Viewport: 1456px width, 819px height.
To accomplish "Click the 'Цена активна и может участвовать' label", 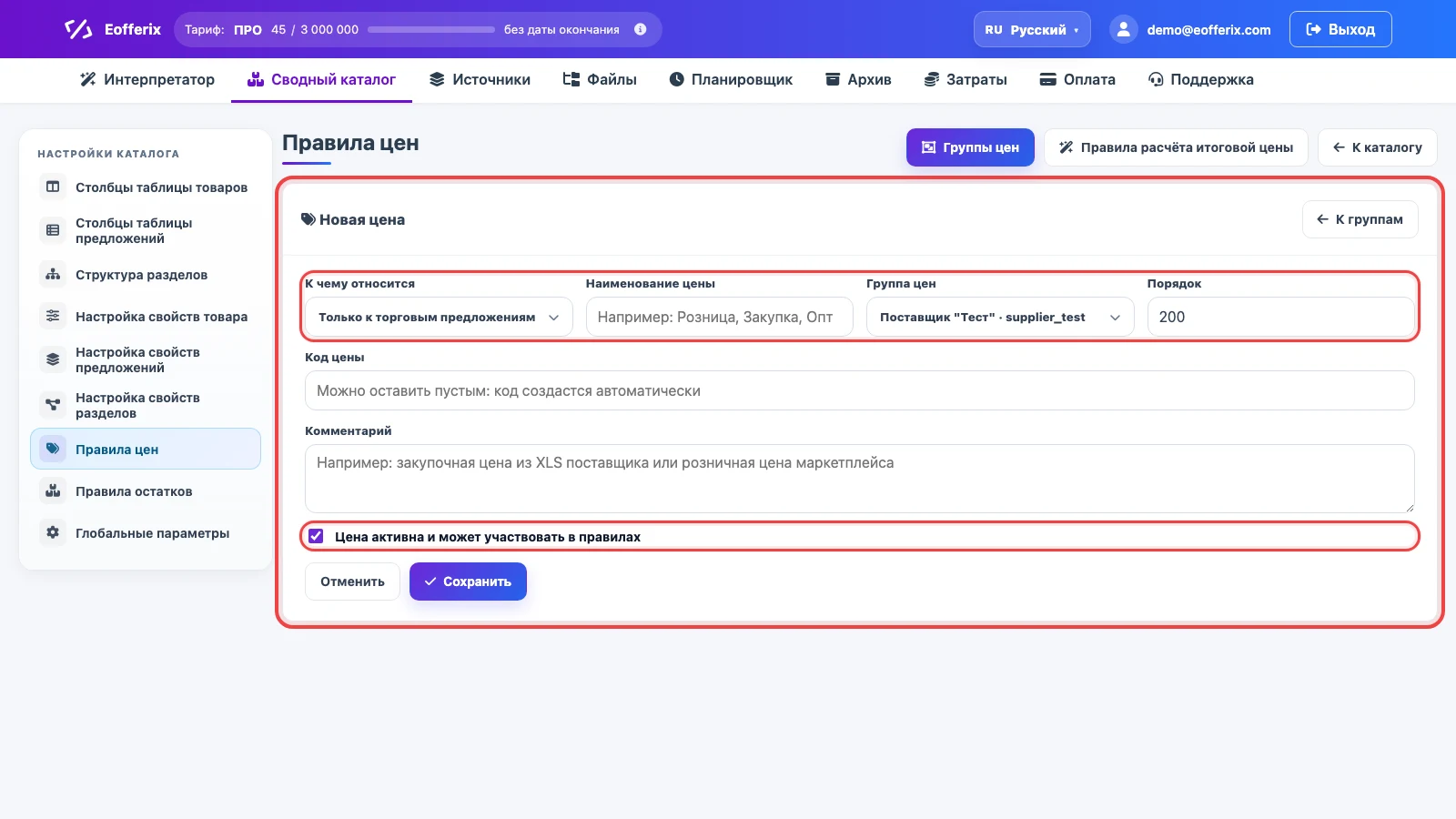I will [x=488, y=537].
